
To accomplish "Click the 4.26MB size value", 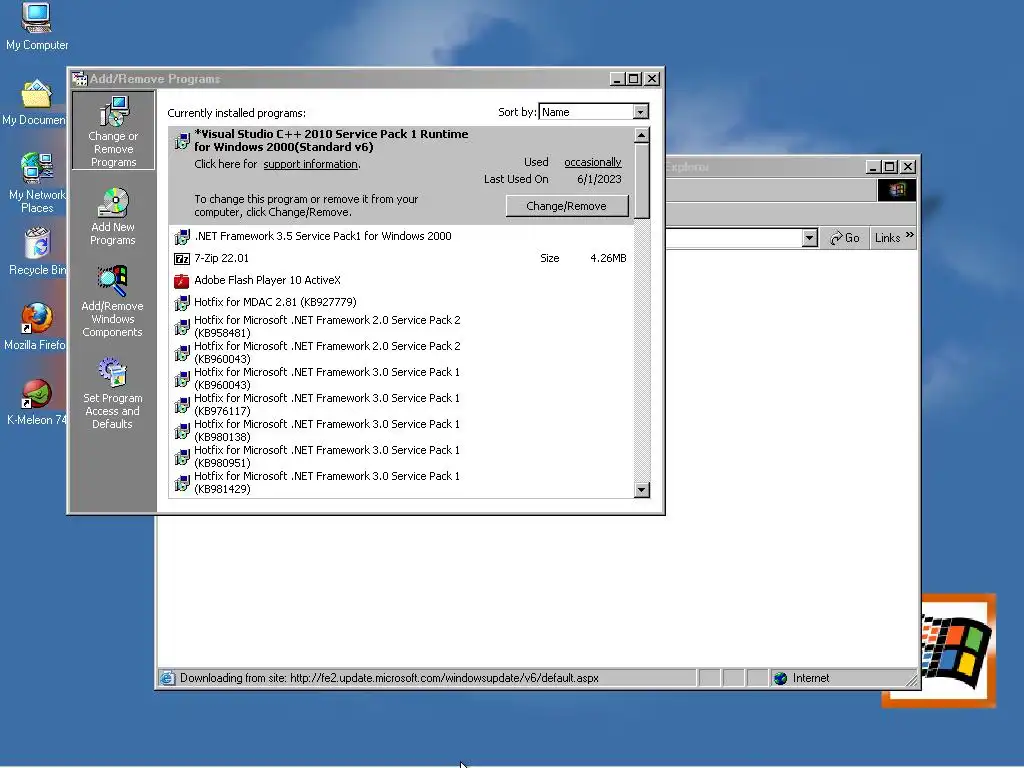I will click(608, 259).
